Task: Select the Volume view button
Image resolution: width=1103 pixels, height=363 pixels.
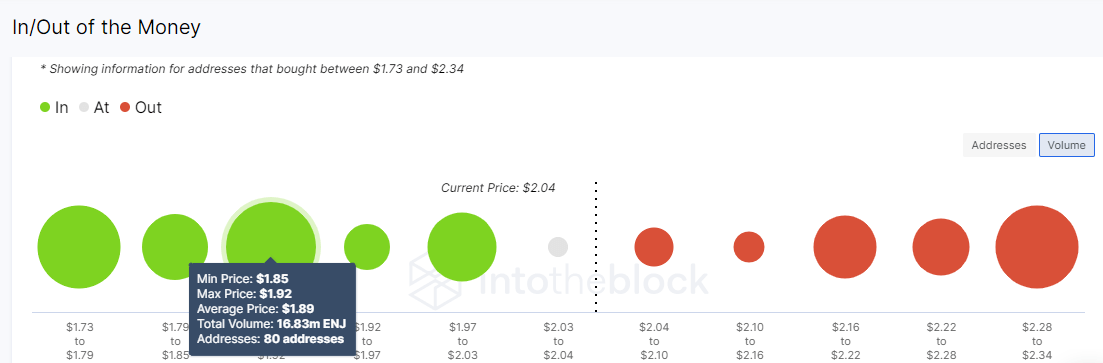Action: pos(1066,146)
